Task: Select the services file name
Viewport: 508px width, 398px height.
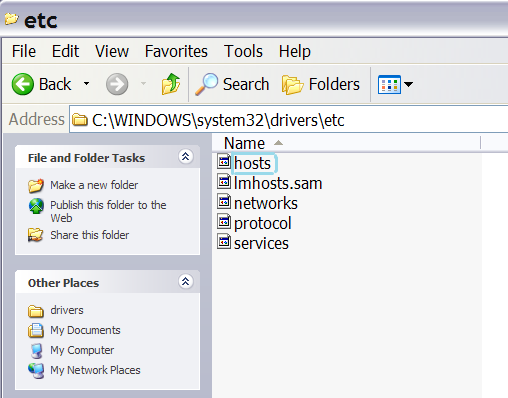Action: tap(261, 244)
